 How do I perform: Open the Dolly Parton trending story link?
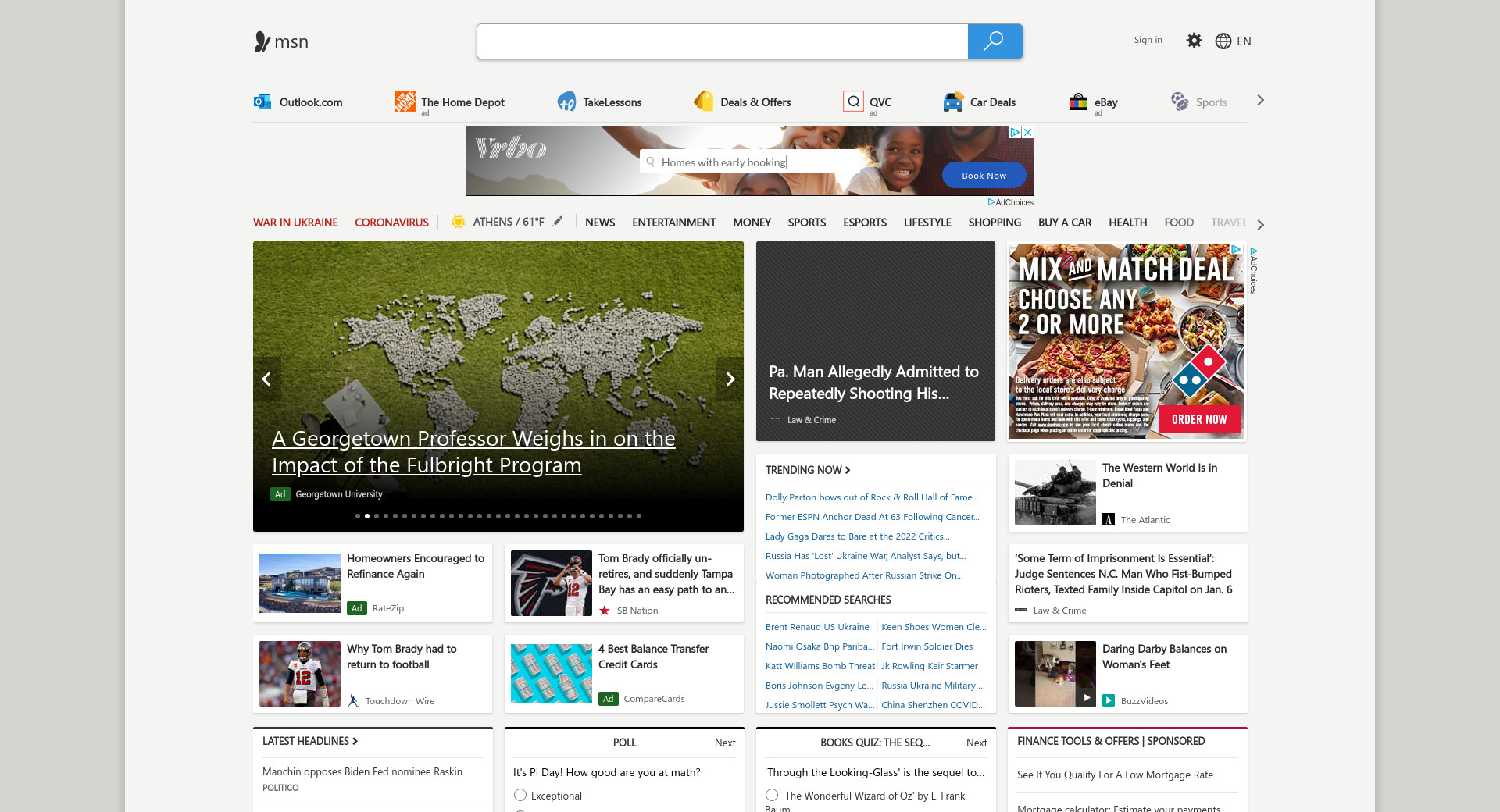coord(871,497)
